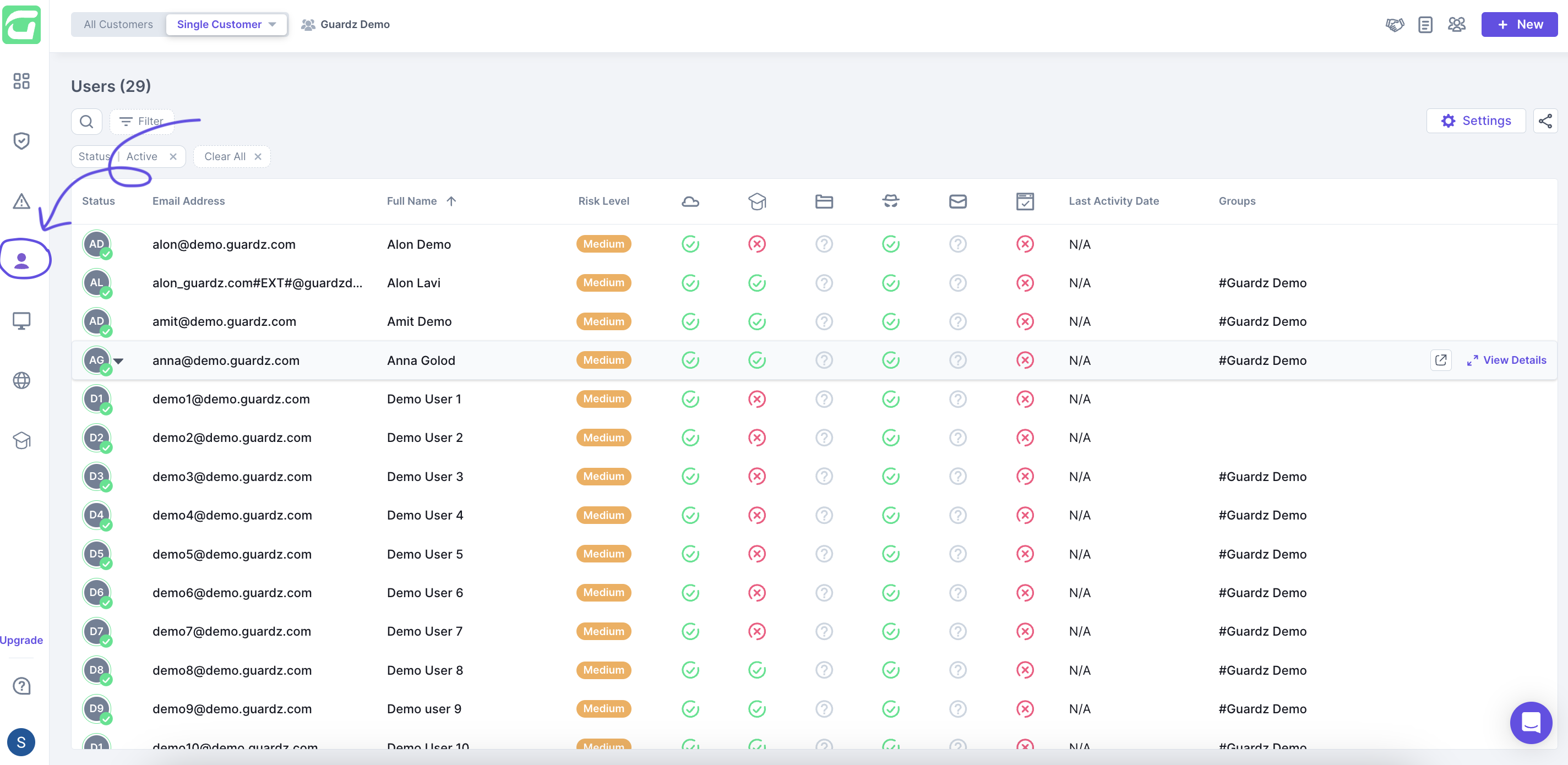Open the Filter menu
1568x765 pixels.
[x=141, y=121]
